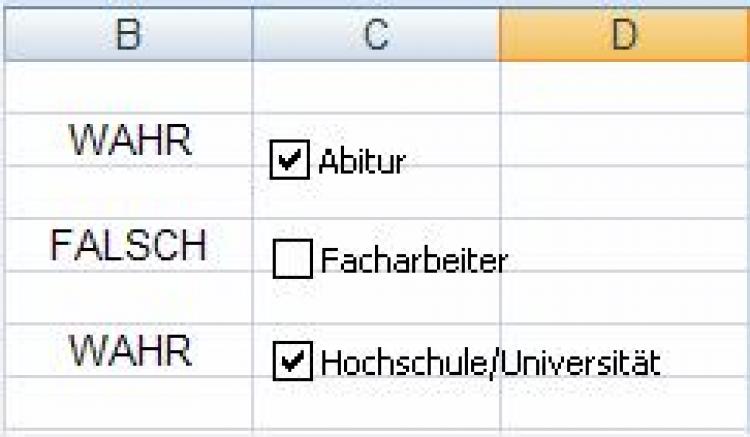
Task: Click the highlighted column D header
Action: (624, 35)
